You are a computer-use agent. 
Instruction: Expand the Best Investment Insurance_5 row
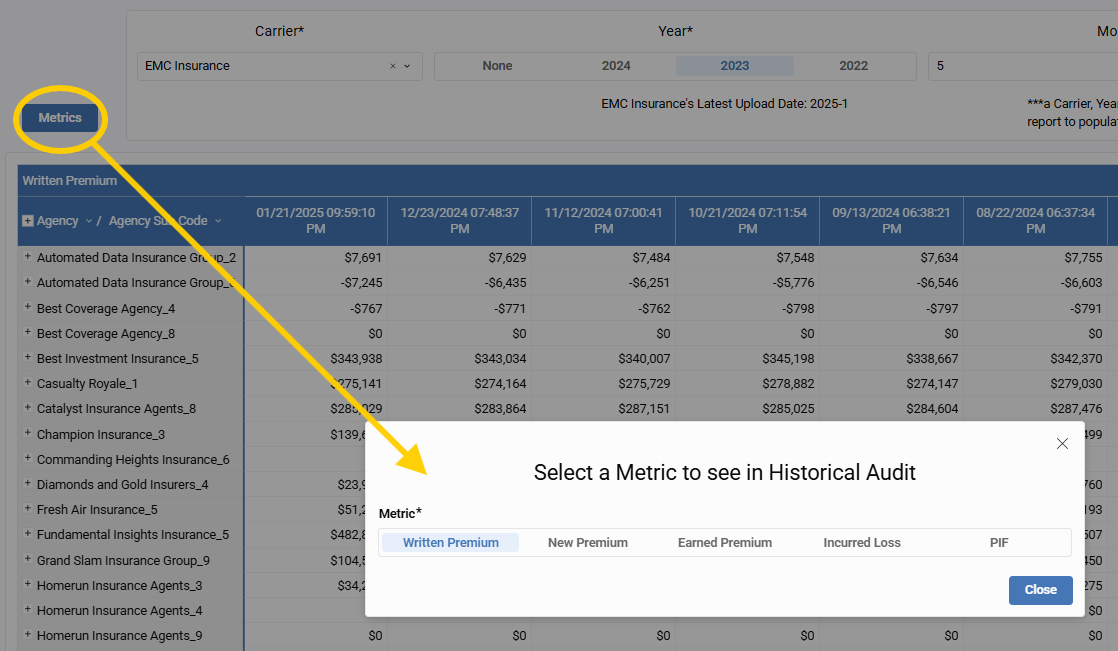[28, 358]
